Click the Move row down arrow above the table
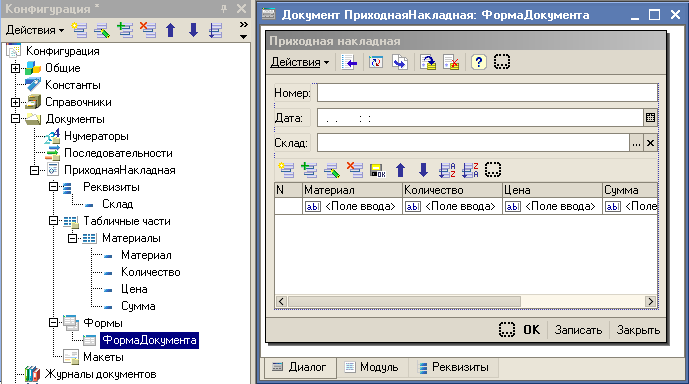Screen dimensions: 689x384 click(423, 170)
